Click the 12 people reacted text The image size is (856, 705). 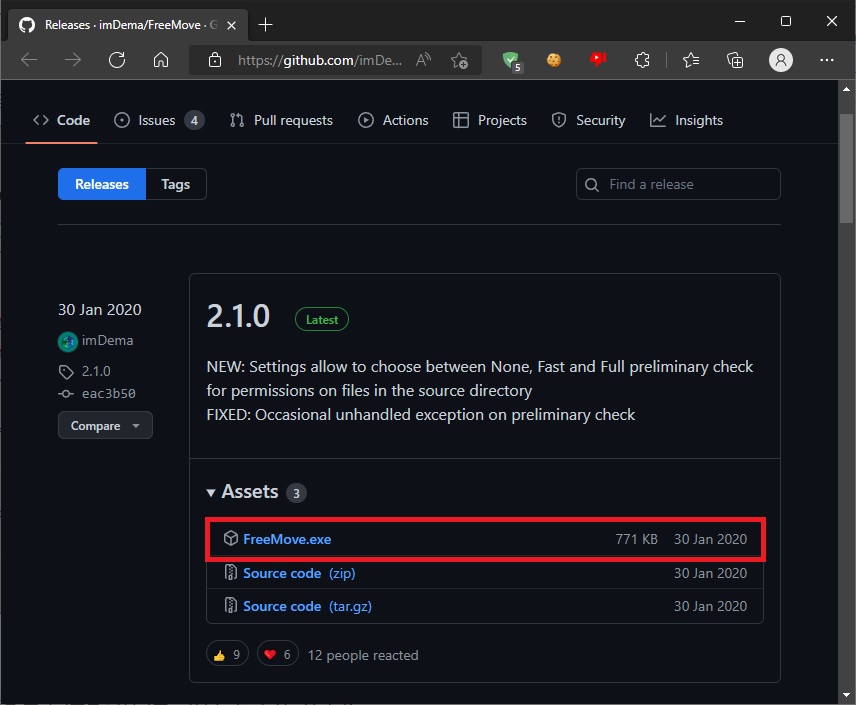pyautogui.click(x=363, y=655)
